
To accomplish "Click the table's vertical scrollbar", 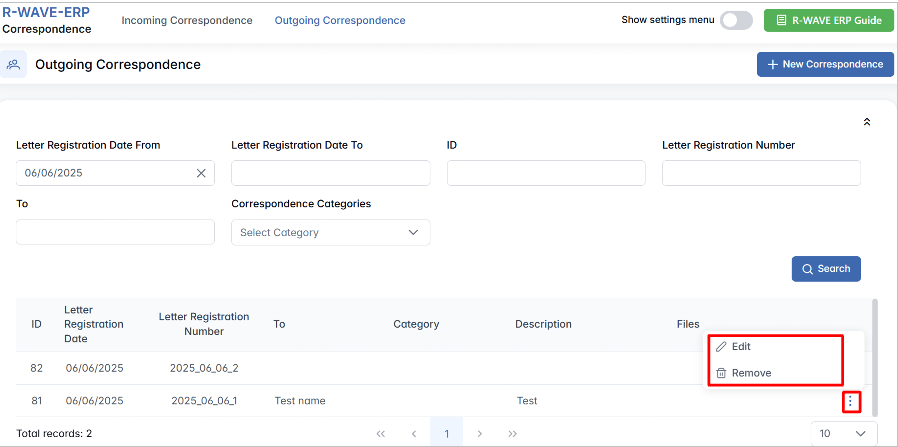I will click(x=876, y=355).
